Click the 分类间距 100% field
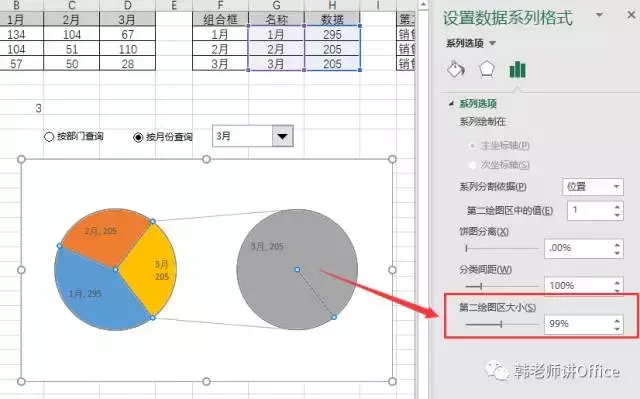Screen dimensions: 640x399 pyautogui.click(x=578, y=285)
